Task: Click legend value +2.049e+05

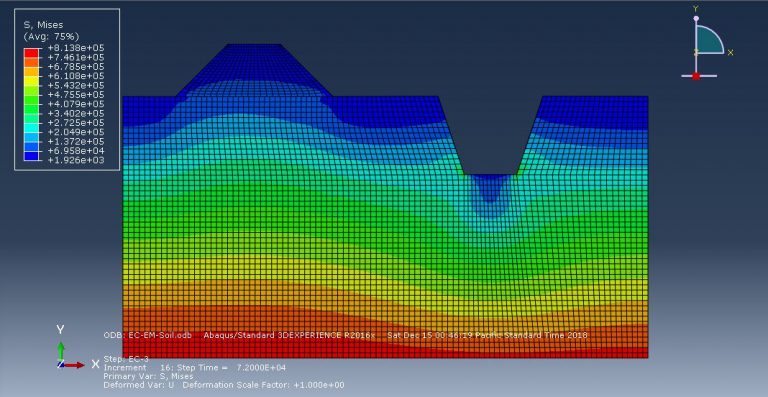Action: (x=75, y=132)
